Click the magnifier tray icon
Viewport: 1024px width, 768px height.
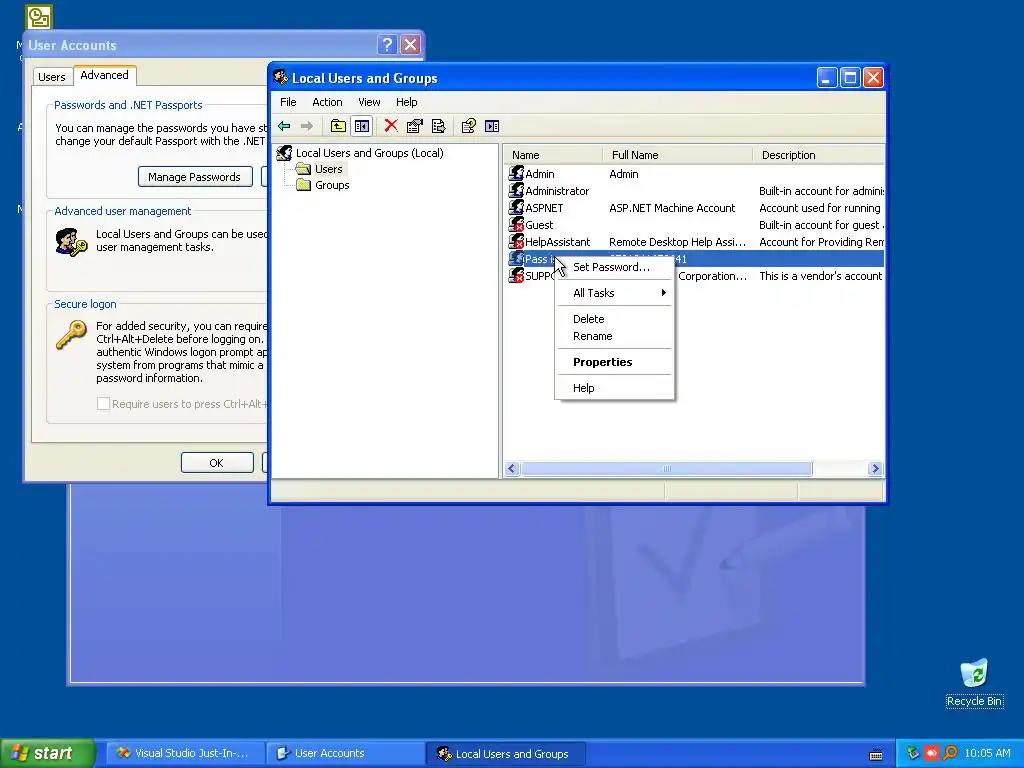coord(950,754)
